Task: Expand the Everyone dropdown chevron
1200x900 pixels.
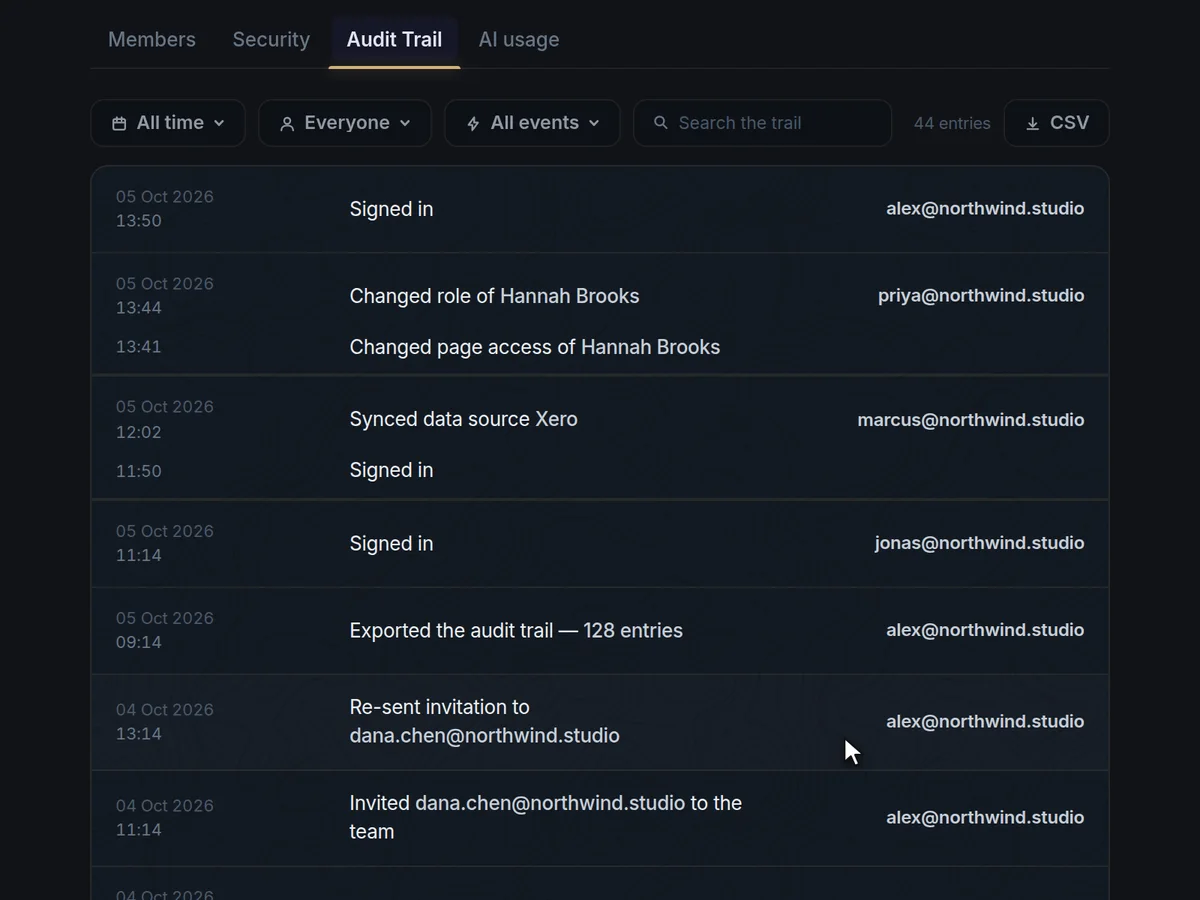Action: pos(405,123)
